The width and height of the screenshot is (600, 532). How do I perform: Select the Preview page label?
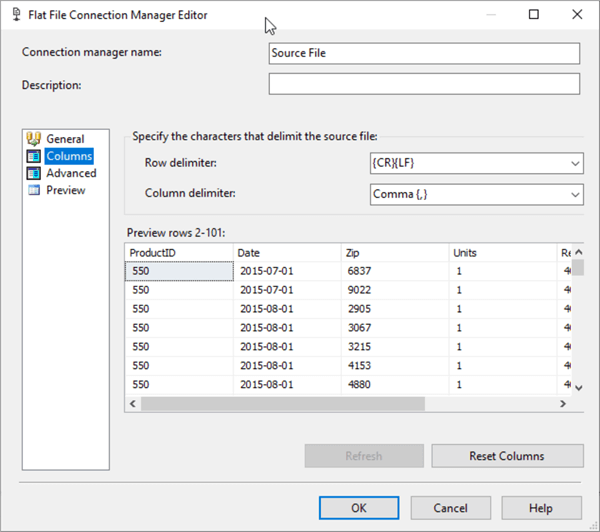click(x=66, y=190)
